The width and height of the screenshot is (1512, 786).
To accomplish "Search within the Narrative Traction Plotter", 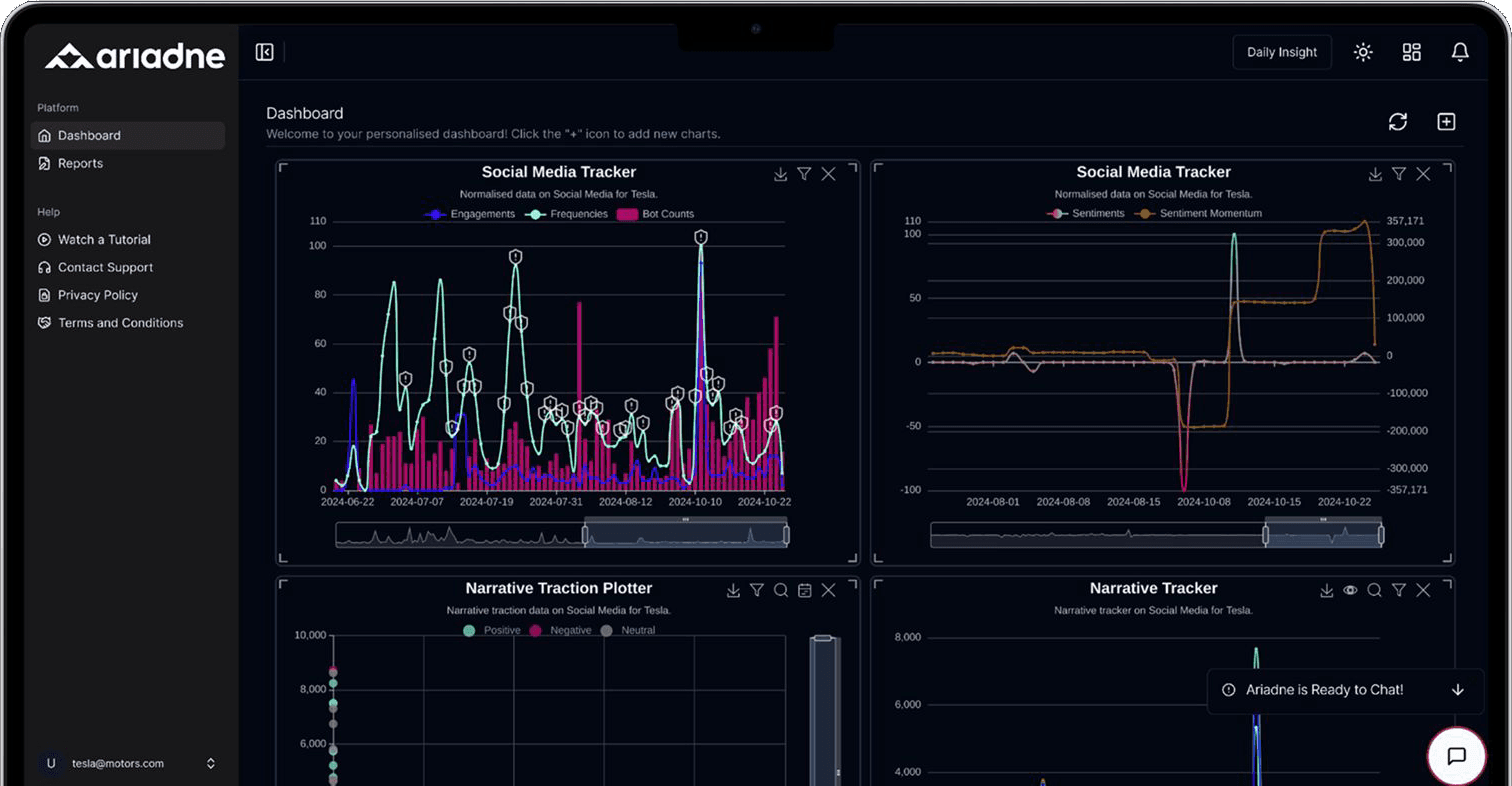I will (x=781, y=591).
